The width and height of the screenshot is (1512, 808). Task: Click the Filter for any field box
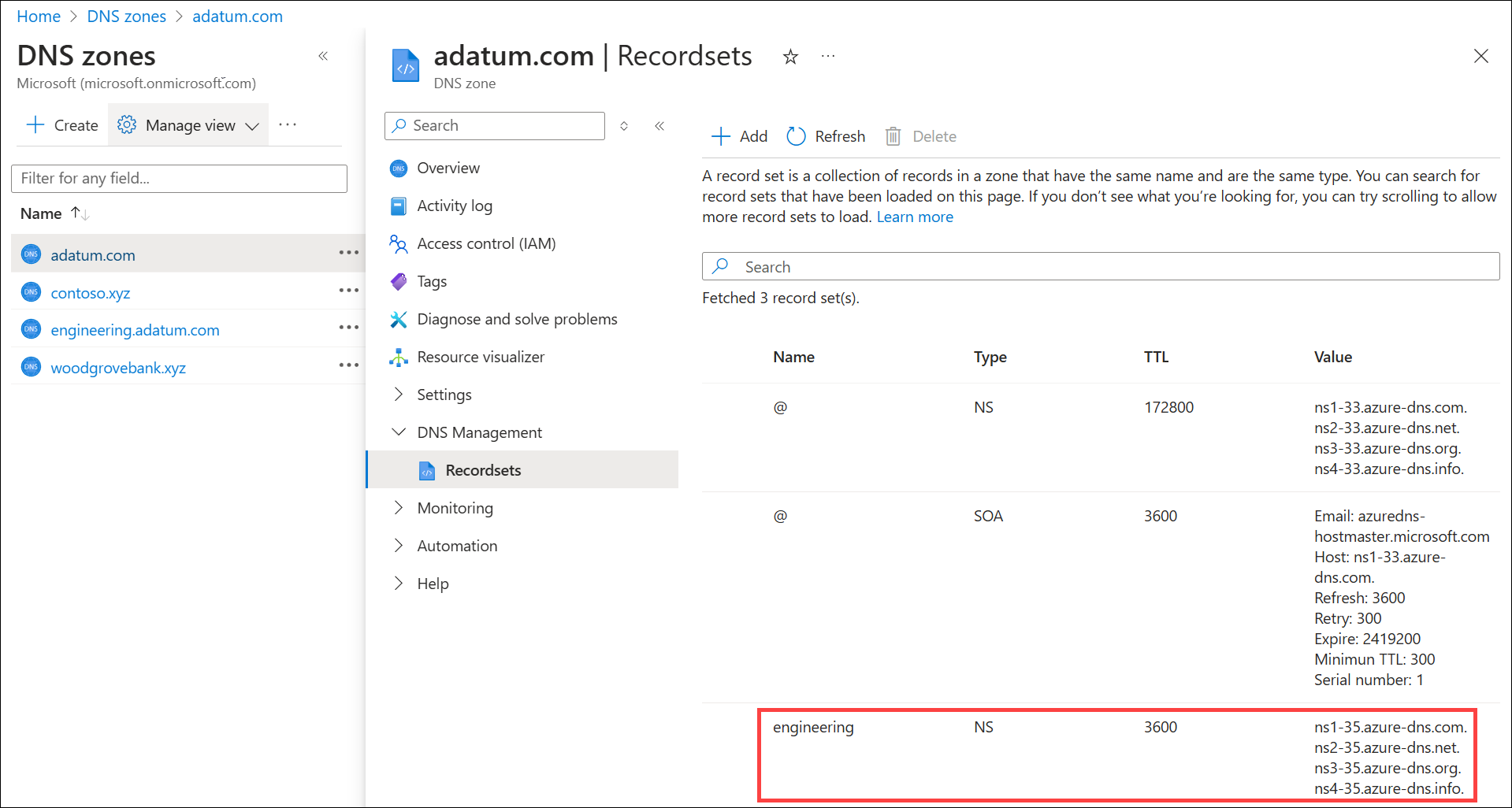pyautogui.click(x=179, y=178)
